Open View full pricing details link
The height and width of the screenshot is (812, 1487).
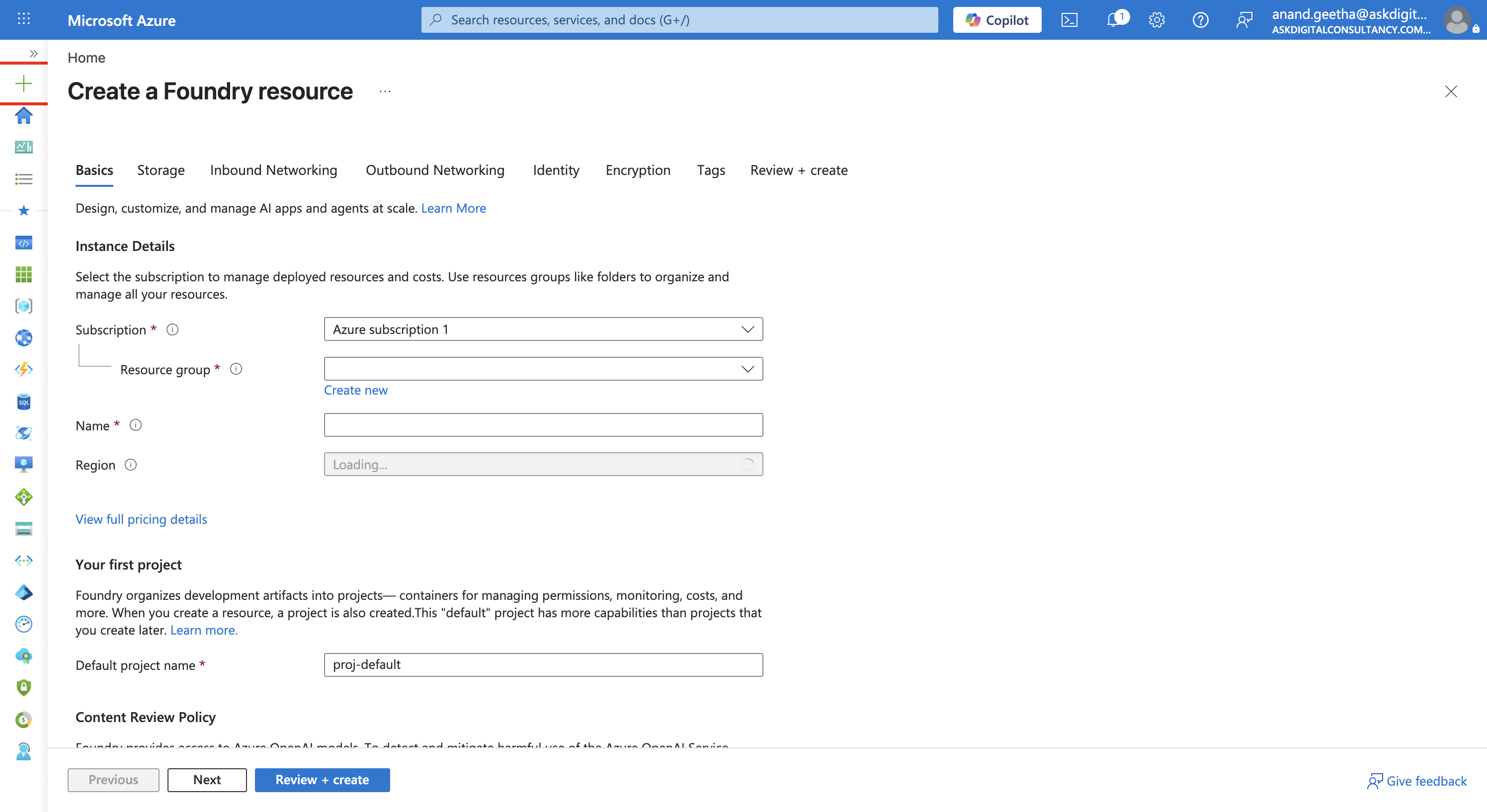click(x=142, y=519)
